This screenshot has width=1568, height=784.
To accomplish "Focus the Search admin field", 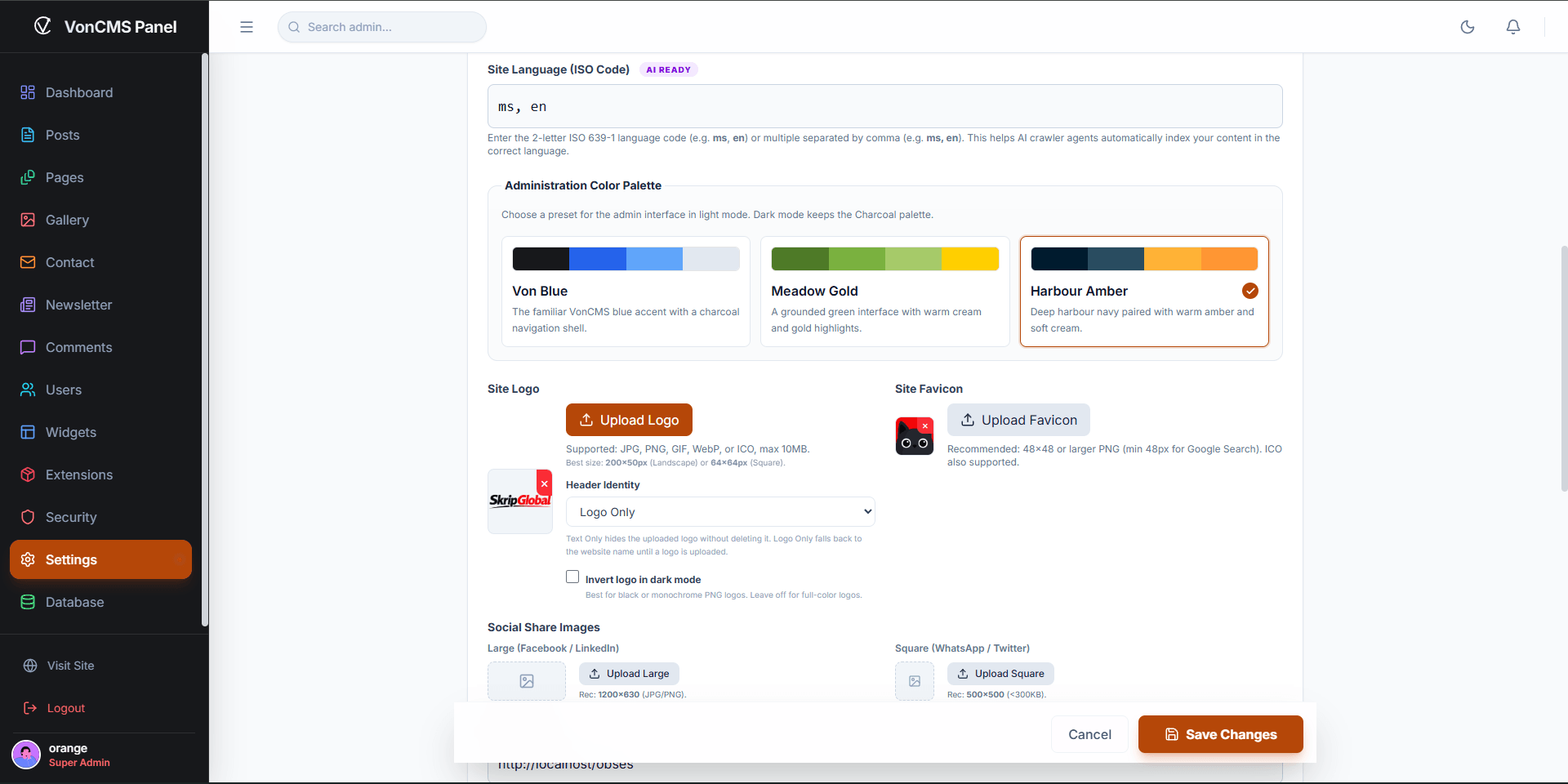I will pos(382,27).
